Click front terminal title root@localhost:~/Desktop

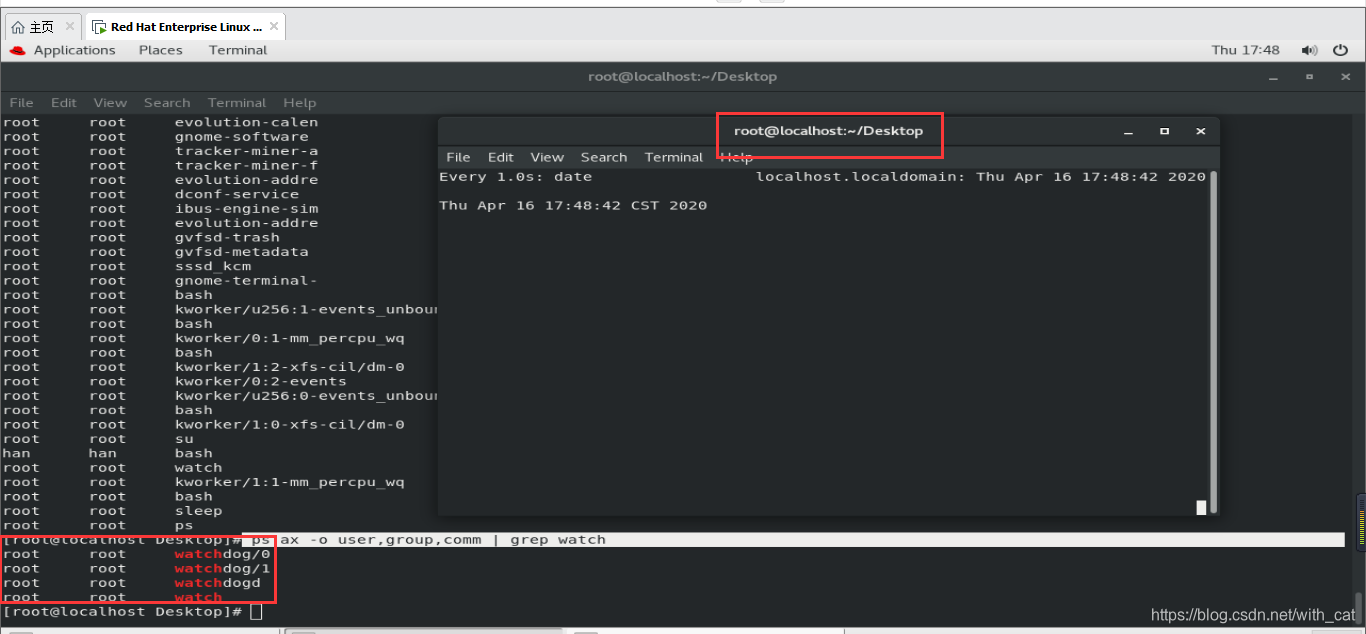(x=828, y=131)
